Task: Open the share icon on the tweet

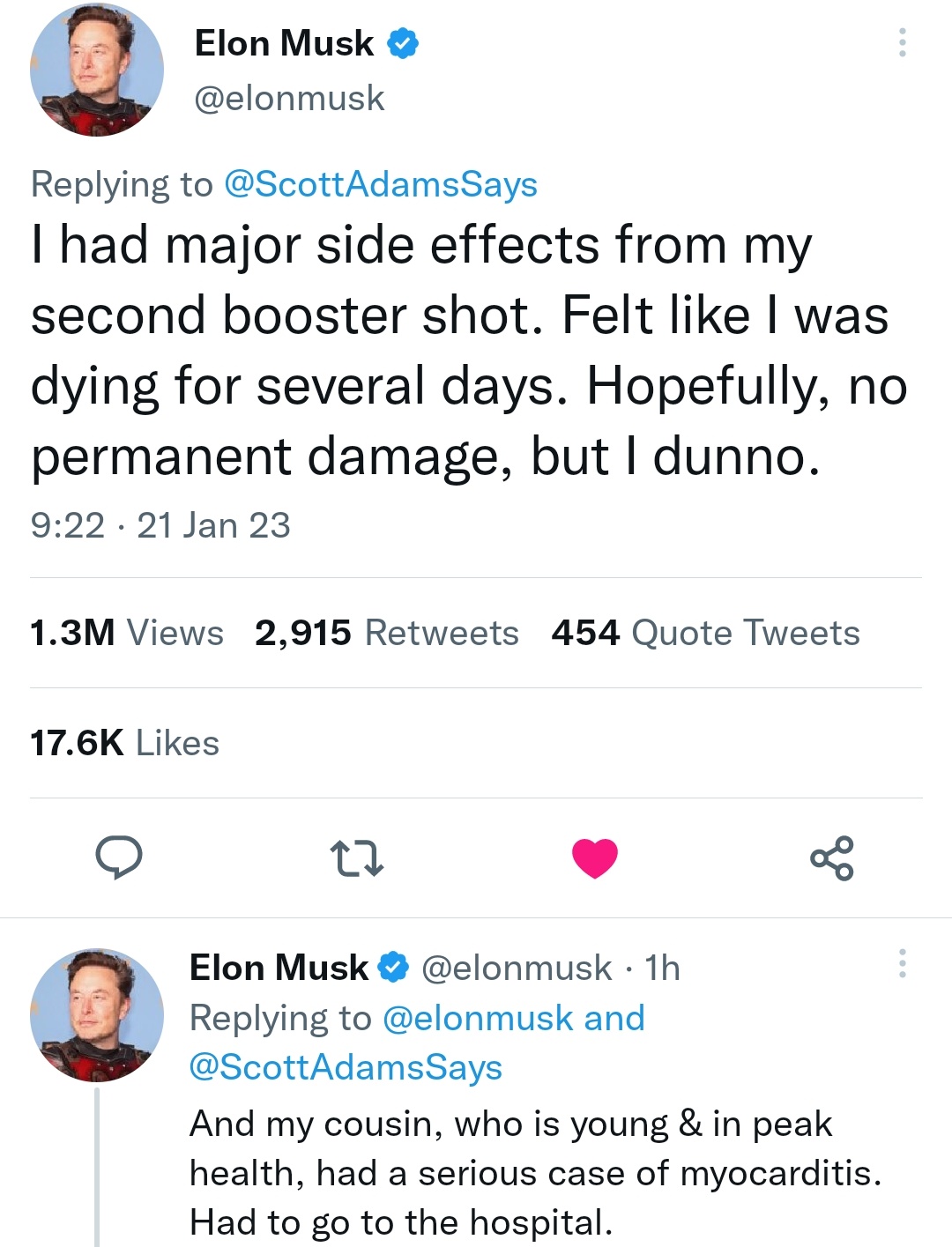Action: pos(832,858)
